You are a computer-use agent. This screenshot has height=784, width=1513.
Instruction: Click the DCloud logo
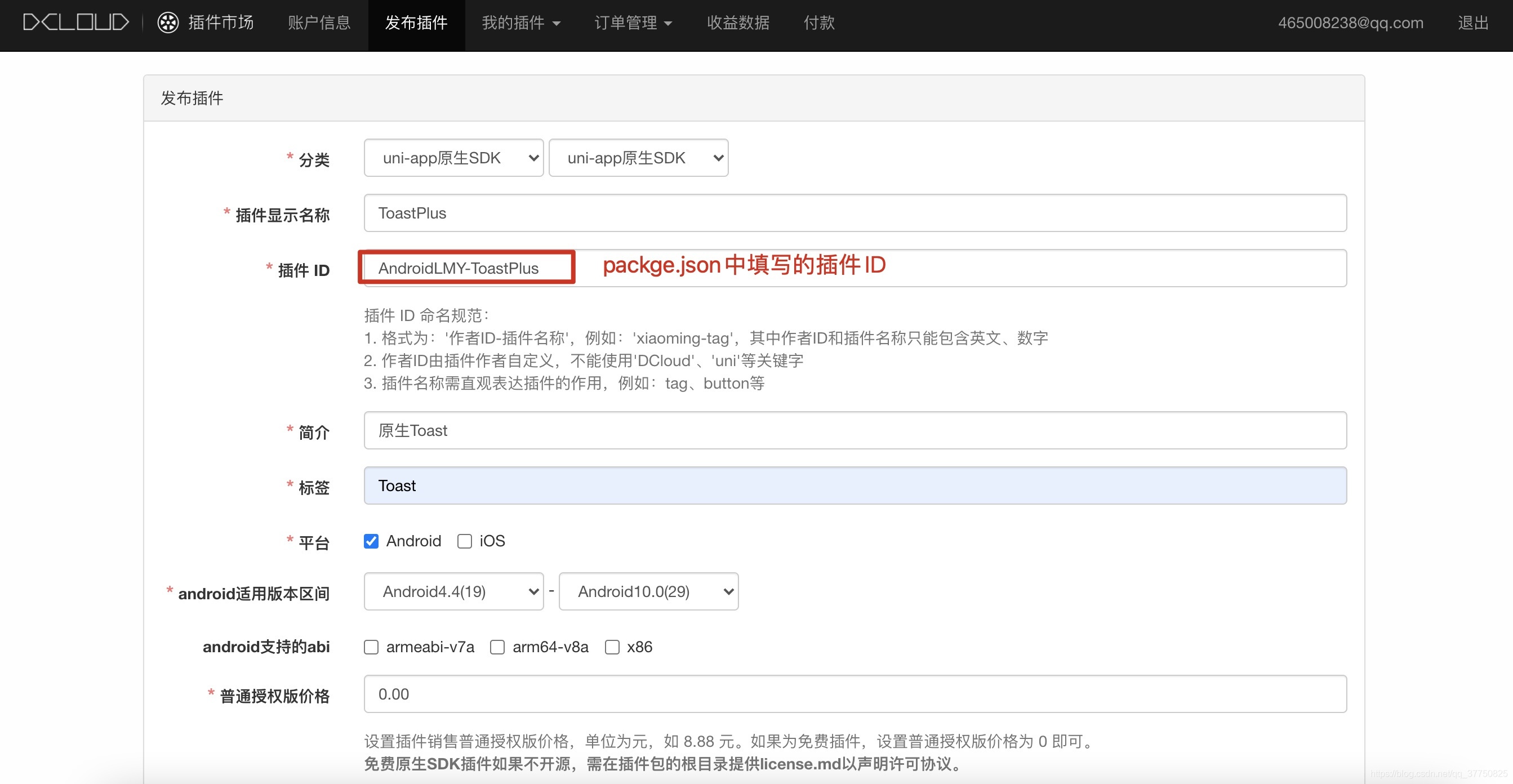pos(76,23)
